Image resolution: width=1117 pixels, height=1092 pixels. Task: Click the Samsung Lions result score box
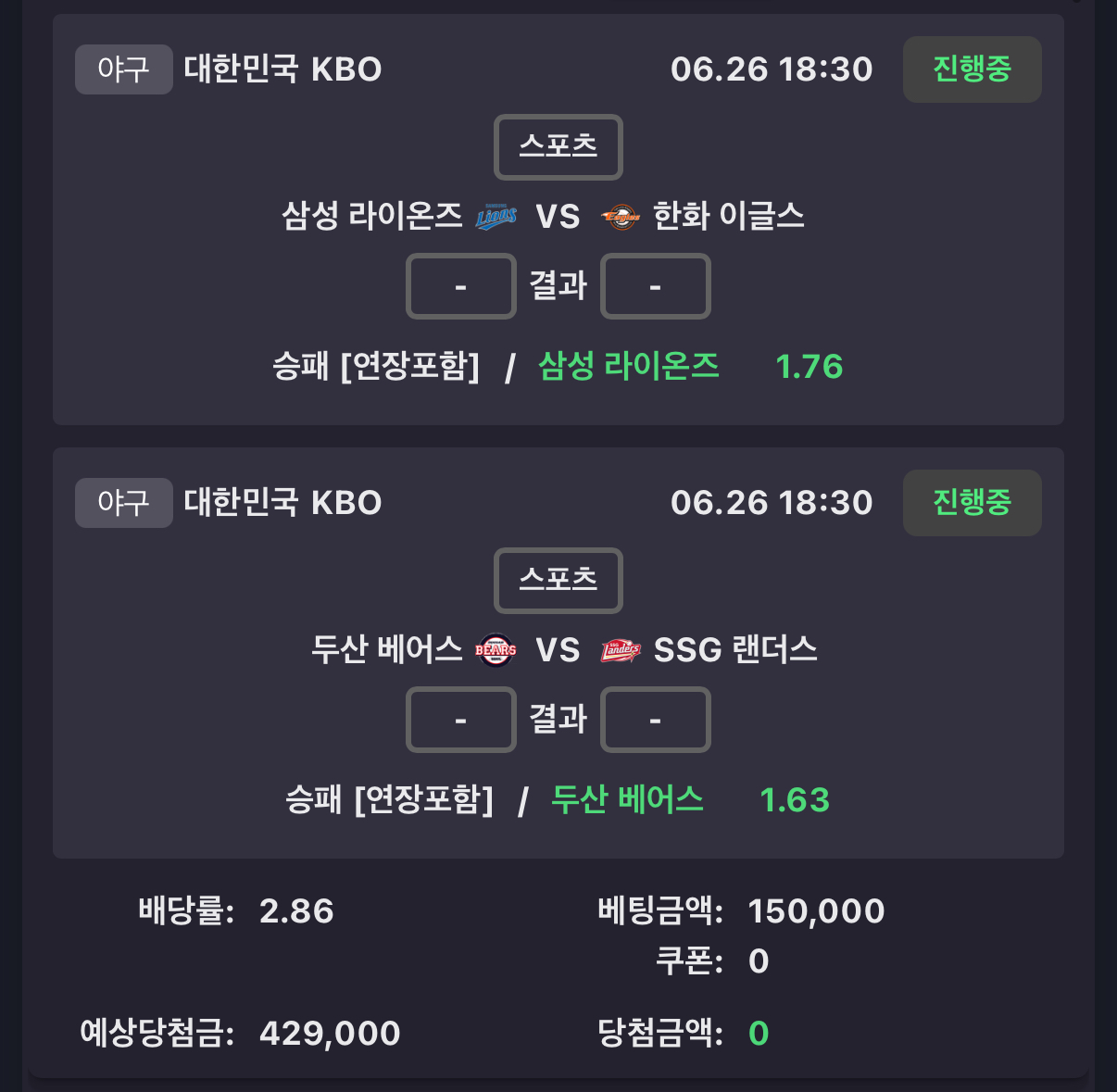pyautogui.click(x=461, y=286)
